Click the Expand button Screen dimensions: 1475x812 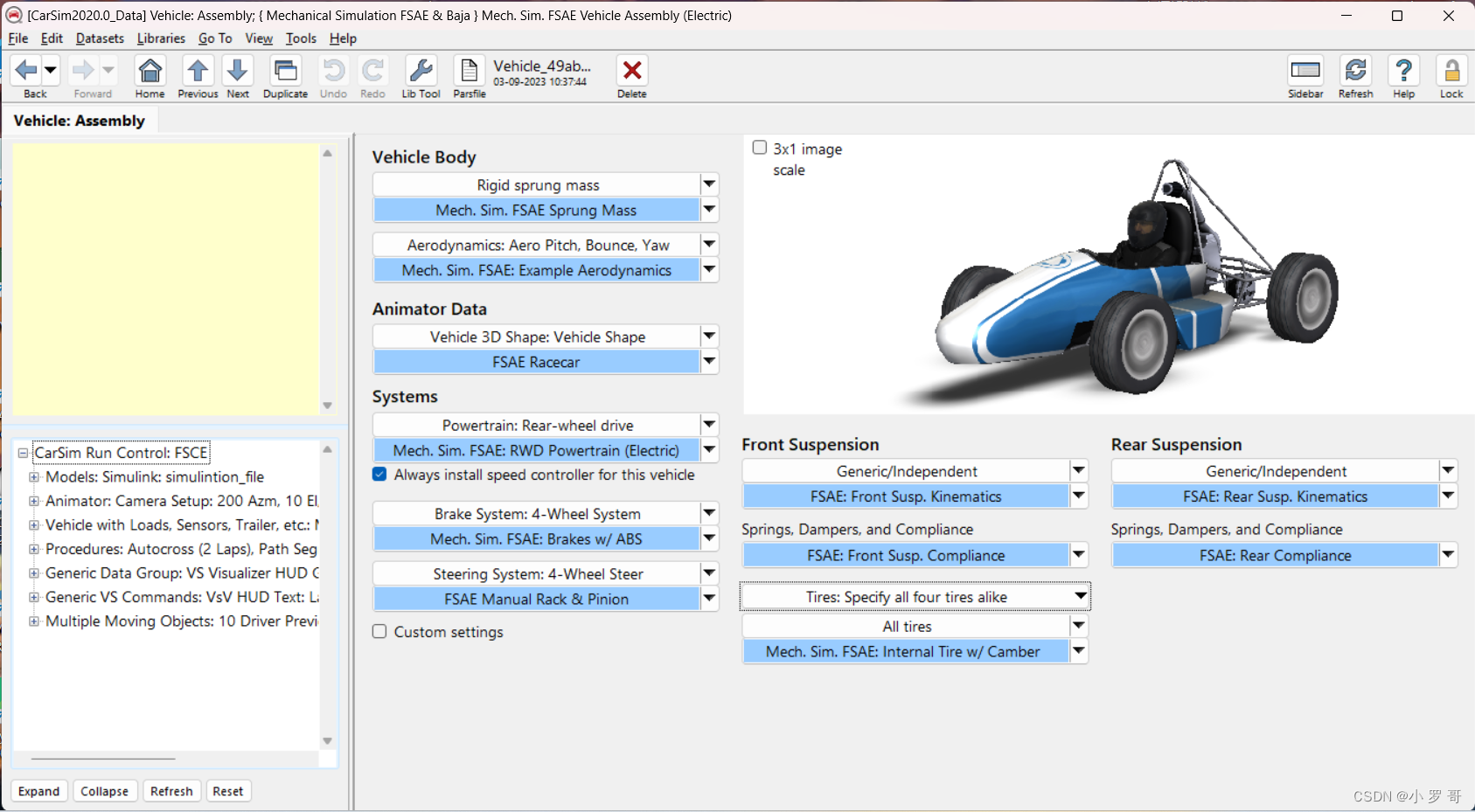(x=39, y=791)
